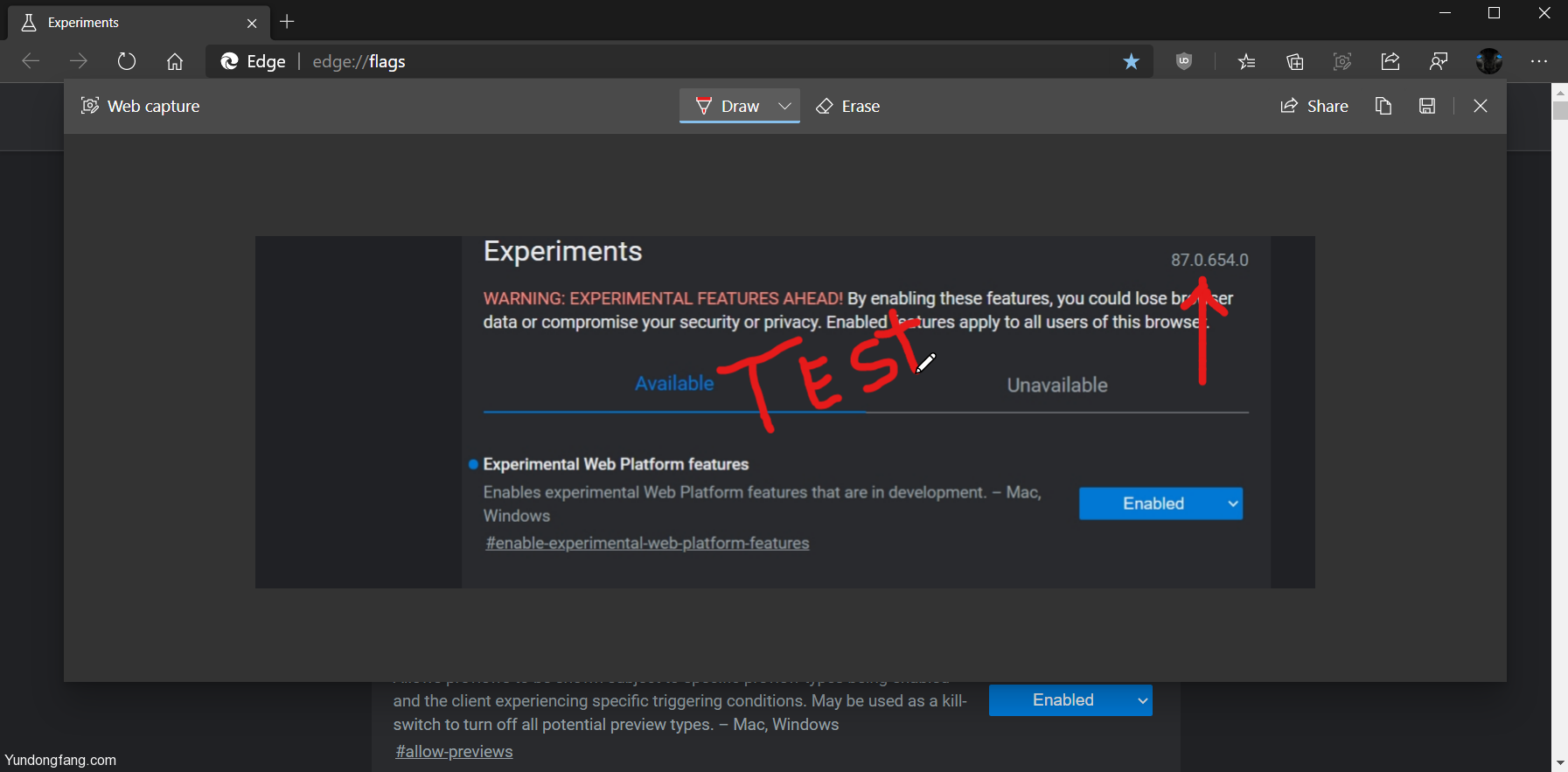Viewport: 1568px width, 772px height.
Task: Click the toolbar Share icon in browser
Action: (x=1390, y=61)
